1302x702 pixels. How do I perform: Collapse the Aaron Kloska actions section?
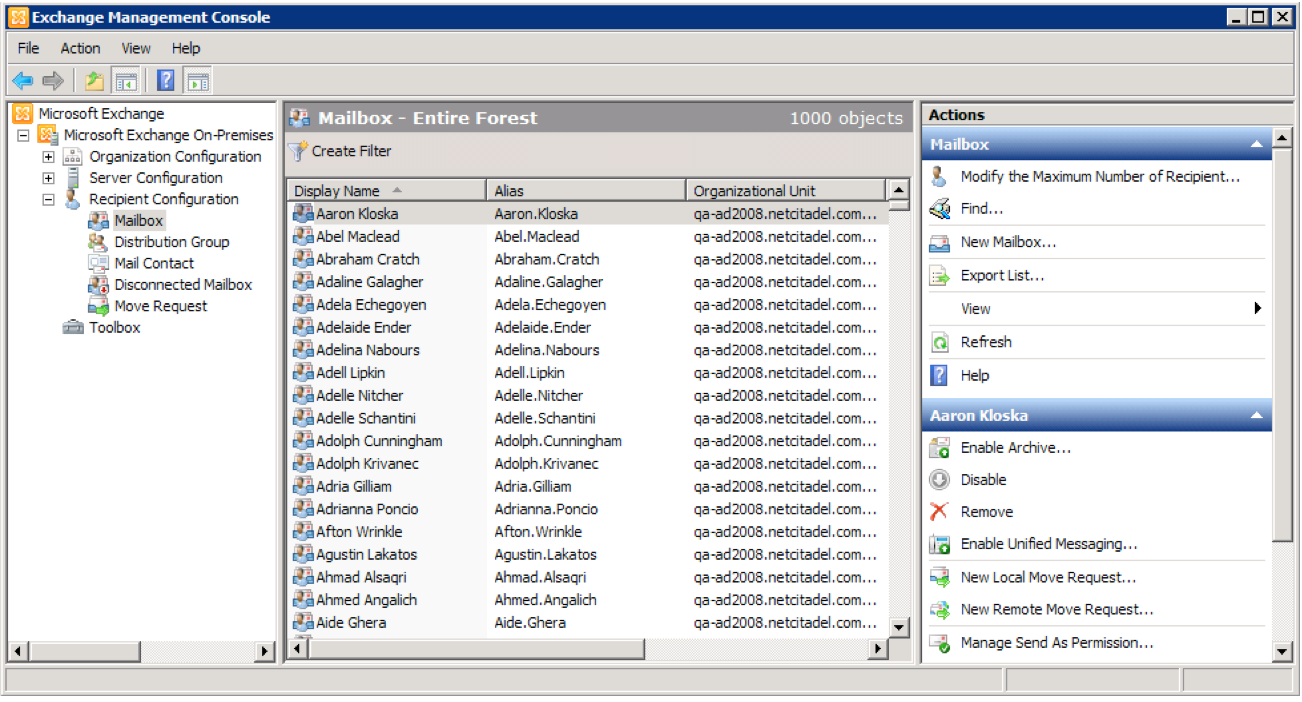click(1256, 416)
